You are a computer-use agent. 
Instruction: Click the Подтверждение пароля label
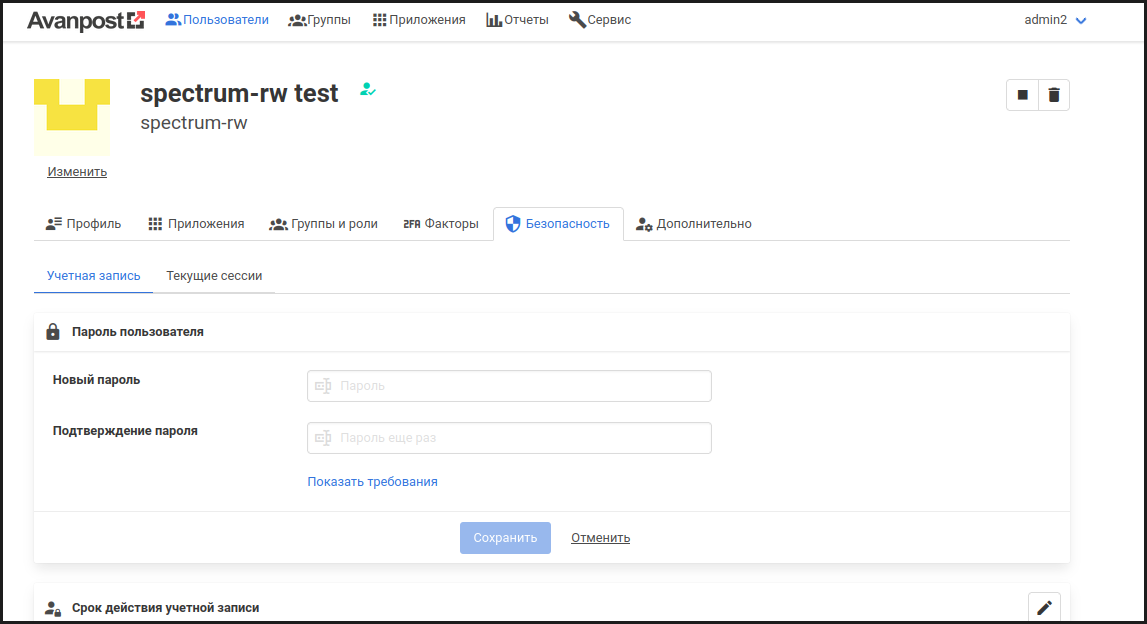125,431
